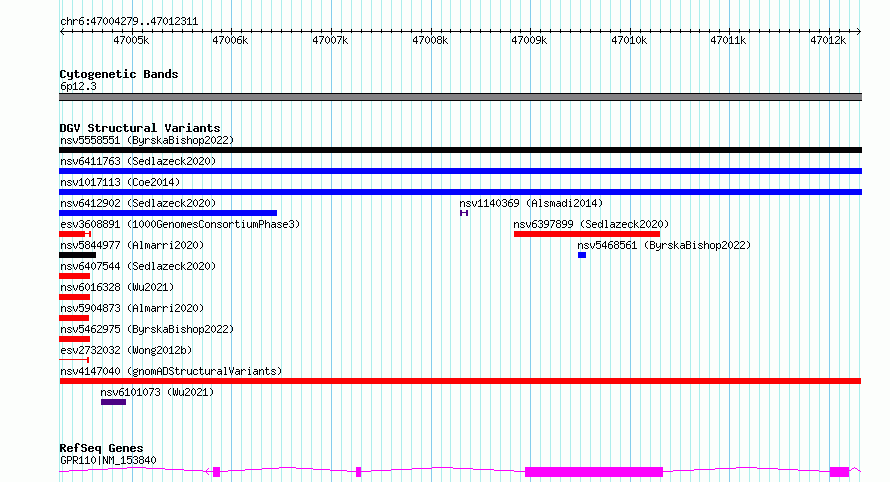This screenshot has height=482, width=890.
Task: Click the 6p12.3 band label
Action: tap(78, 86)
